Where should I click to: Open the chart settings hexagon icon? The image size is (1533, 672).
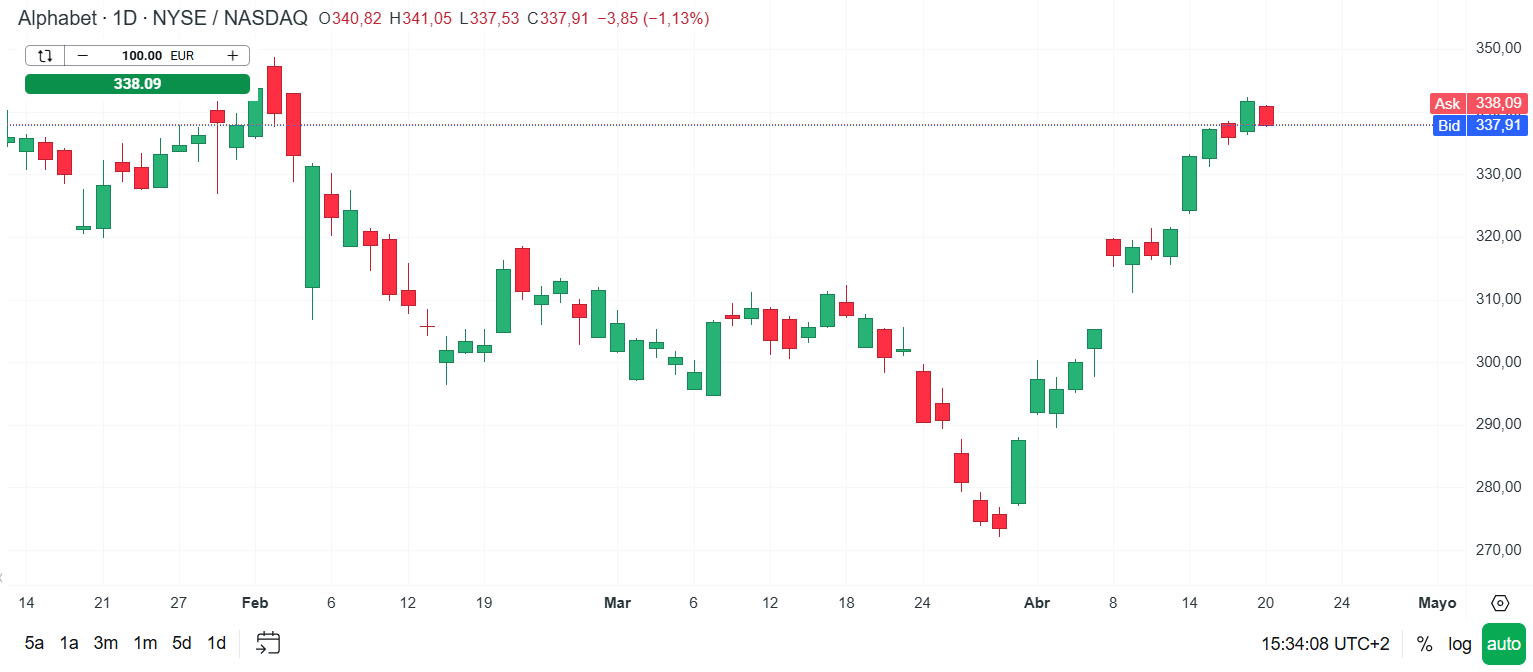1499,603
